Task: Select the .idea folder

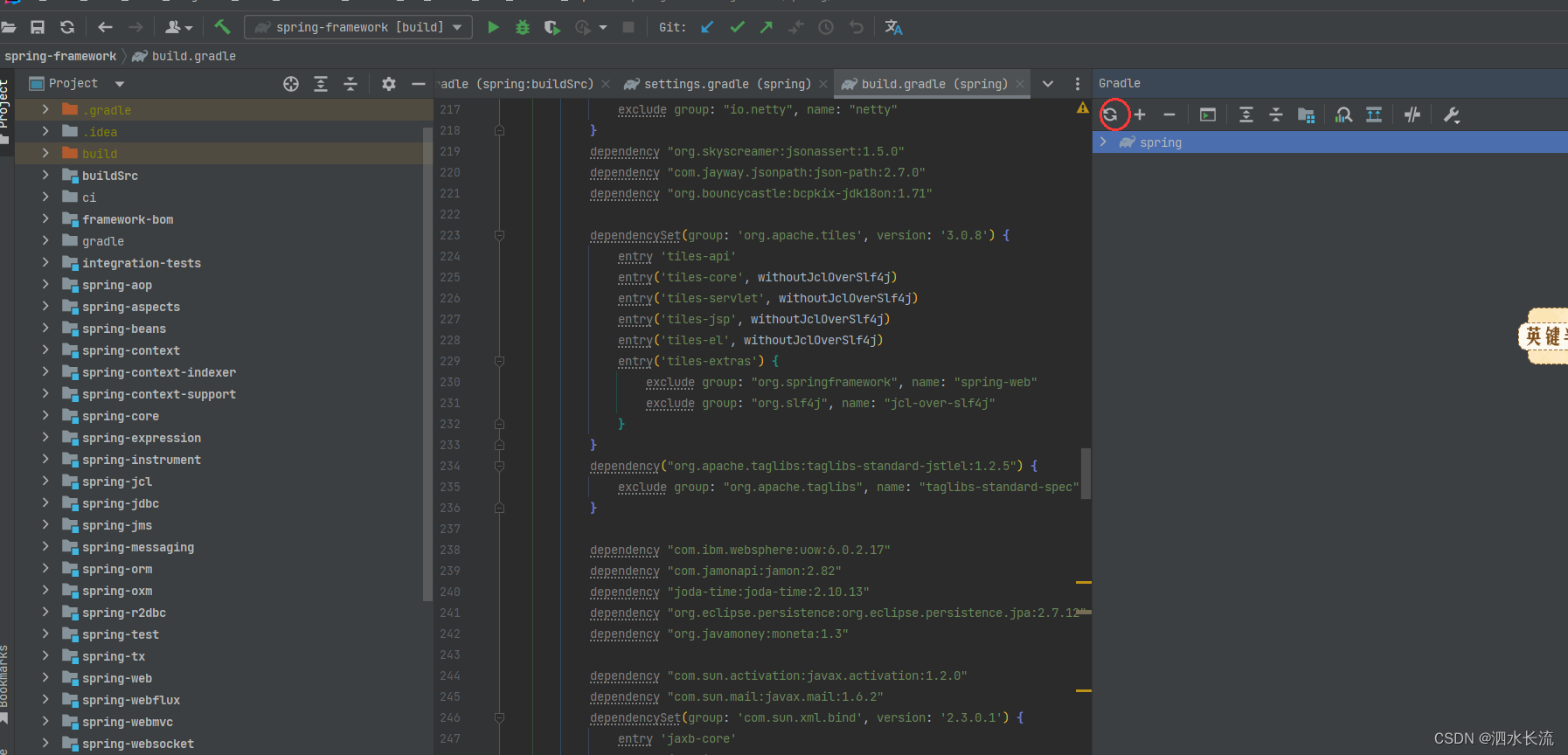Action: (100, 132)
